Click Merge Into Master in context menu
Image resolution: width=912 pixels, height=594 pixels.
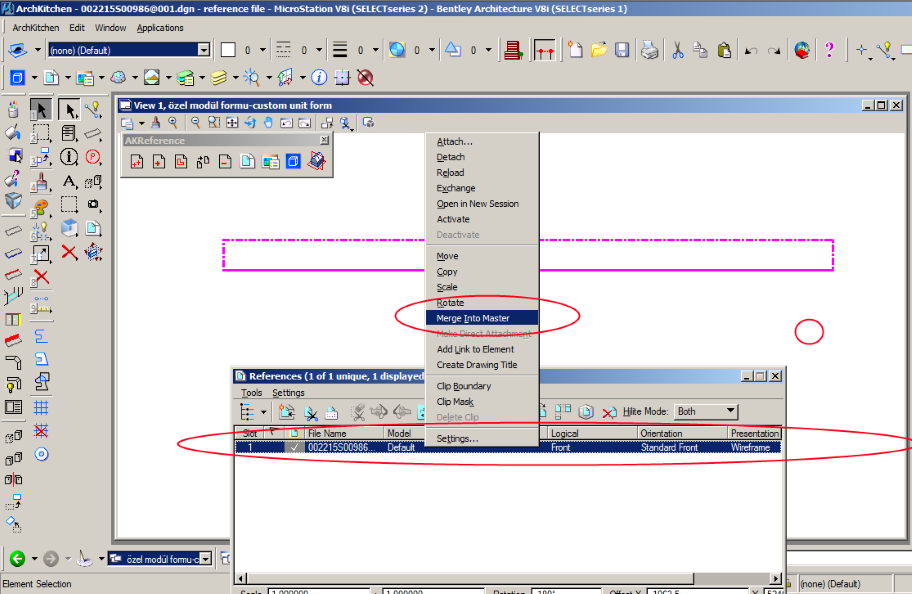tap(473, 318)
